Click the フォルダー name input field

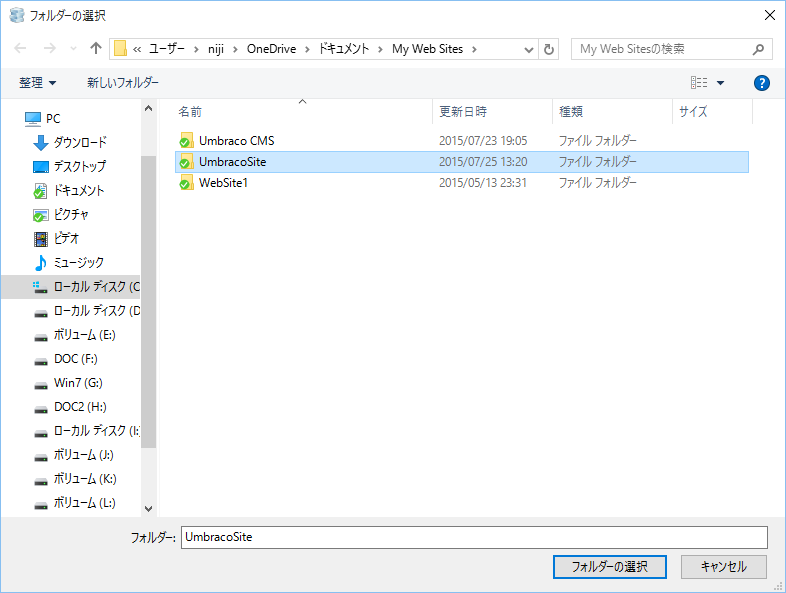click(x=474, y=537)
